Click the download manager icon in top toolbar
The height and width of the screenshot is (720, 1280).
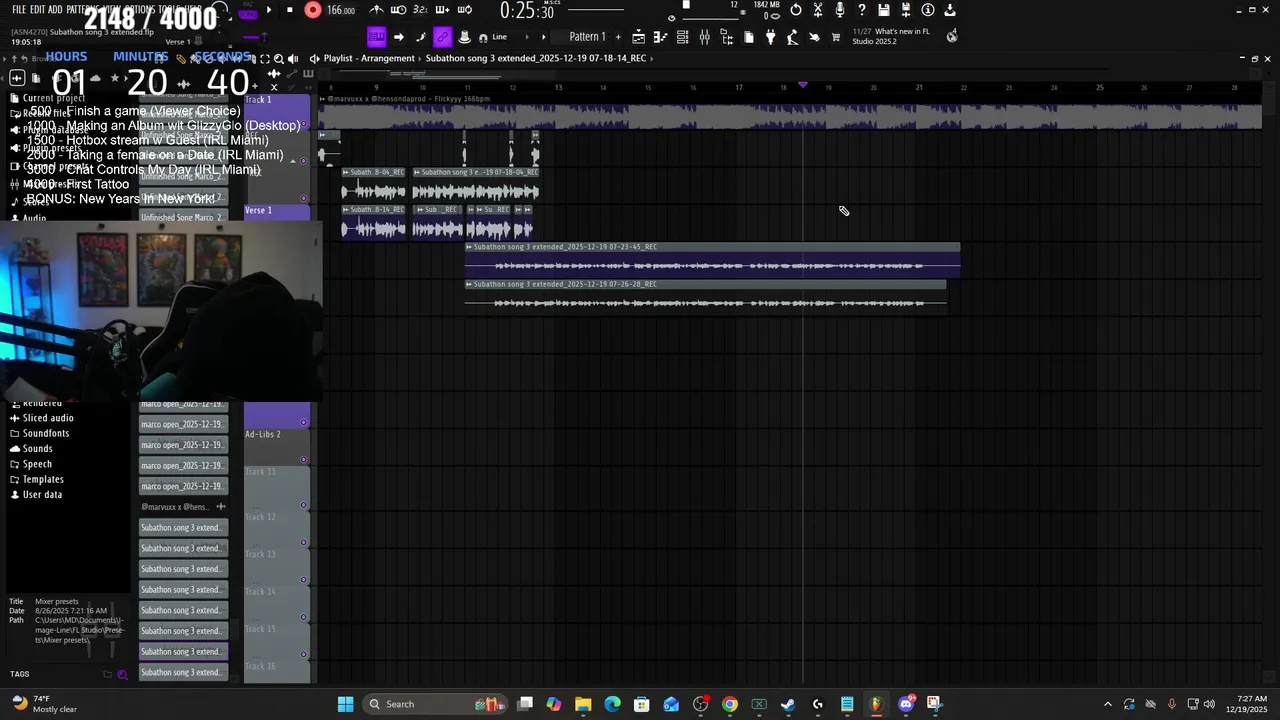pyautogui.click(x=950, y=10)
